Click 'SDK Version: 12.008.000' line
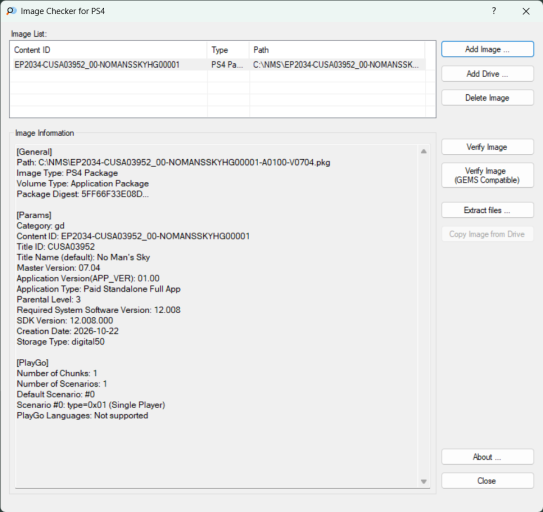Viewport: 543px width, 512px height. click(65, 320)
